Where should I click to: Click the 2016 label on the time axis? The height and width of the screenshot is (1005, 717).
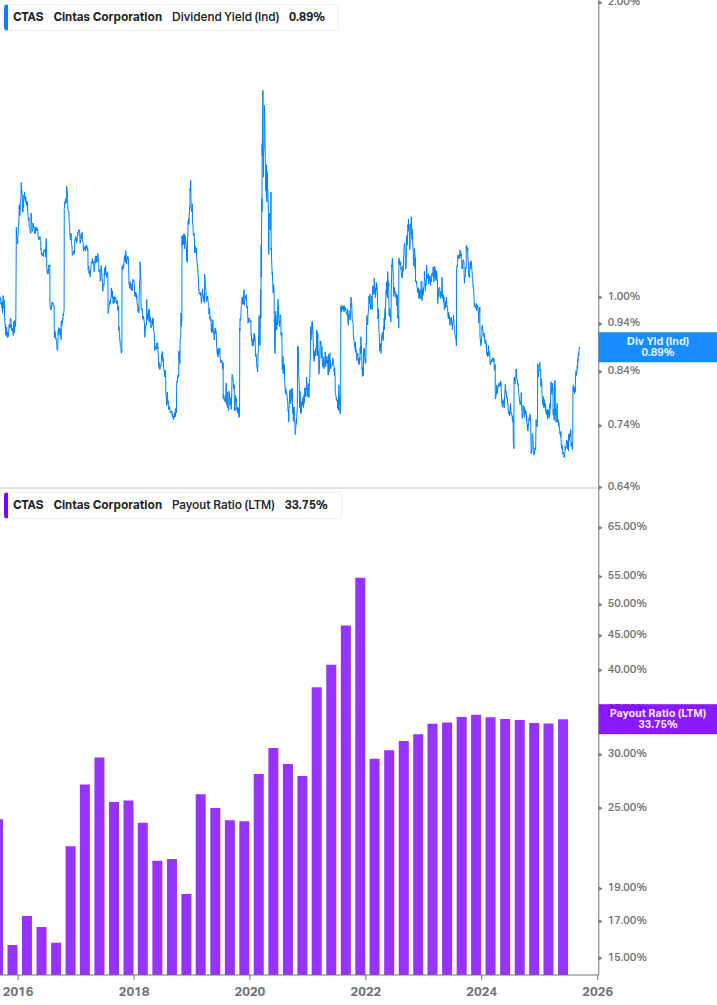[18, 992]
